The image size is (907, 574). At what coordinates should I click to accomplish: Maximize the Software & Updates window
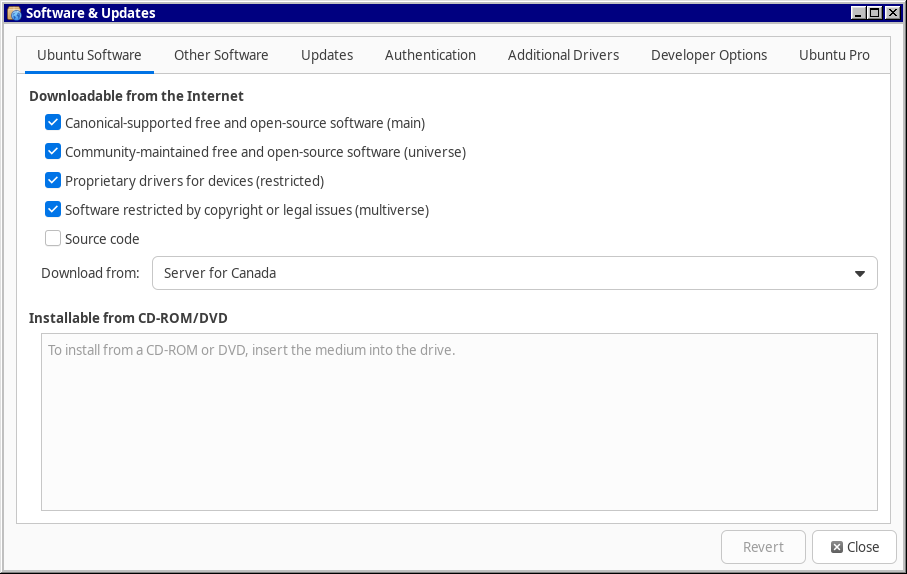(x=875, y=13)
